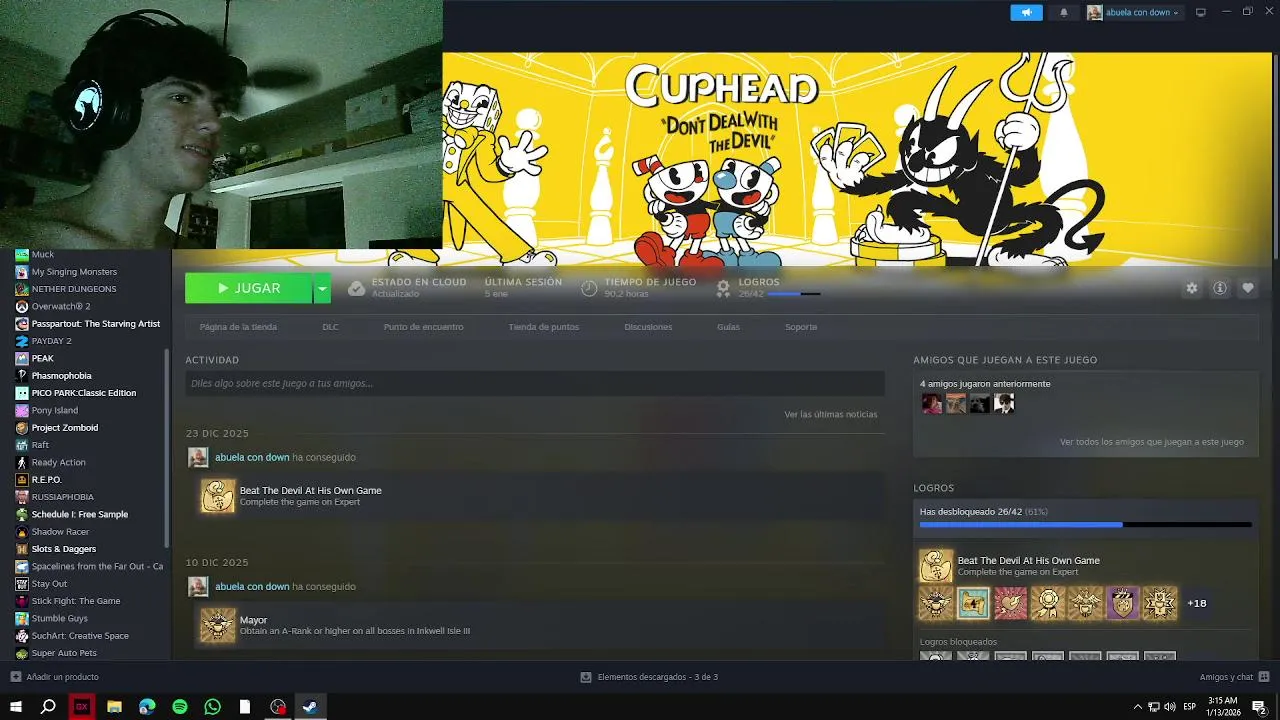
Task: Open Ver todos los amigos que juegan link
Action: pos(1152,442)
